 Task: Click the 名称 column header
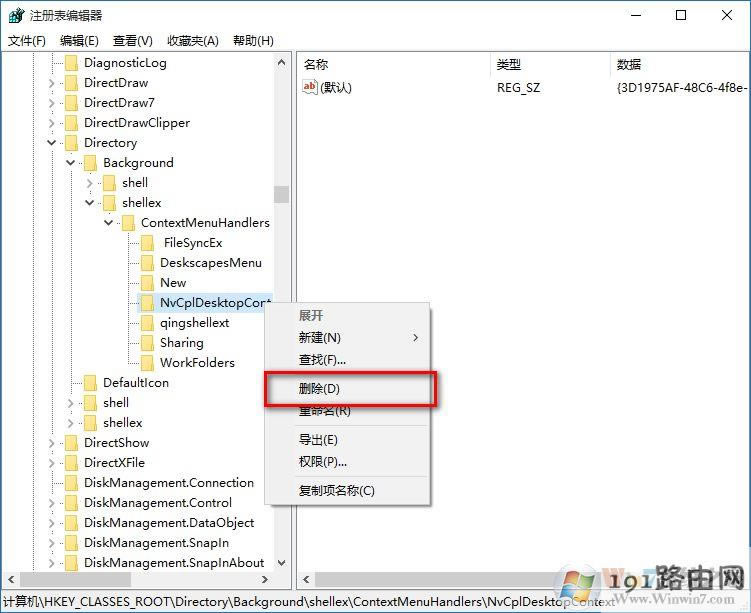394,65
